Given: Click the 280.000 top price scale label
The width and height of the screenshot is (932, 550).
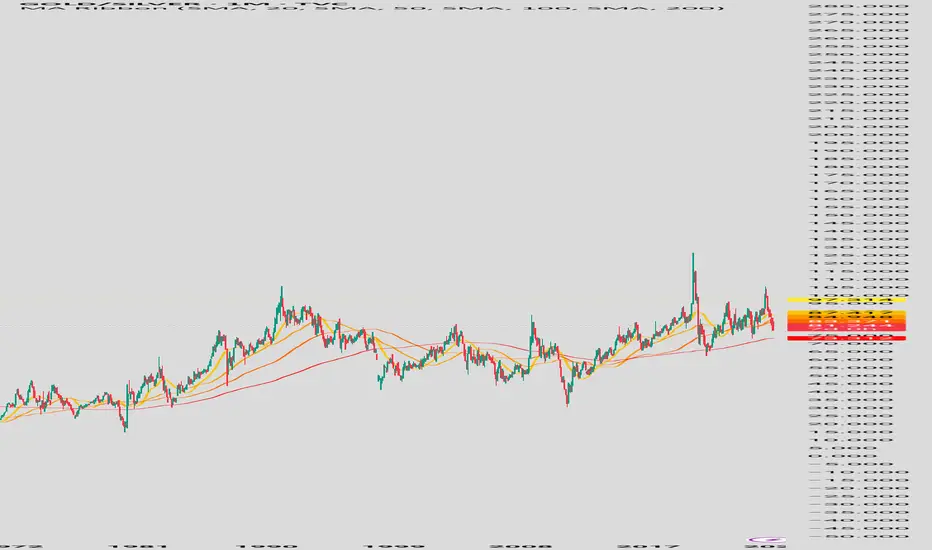Looking at the screenshot, I should [x=859, y=6].
